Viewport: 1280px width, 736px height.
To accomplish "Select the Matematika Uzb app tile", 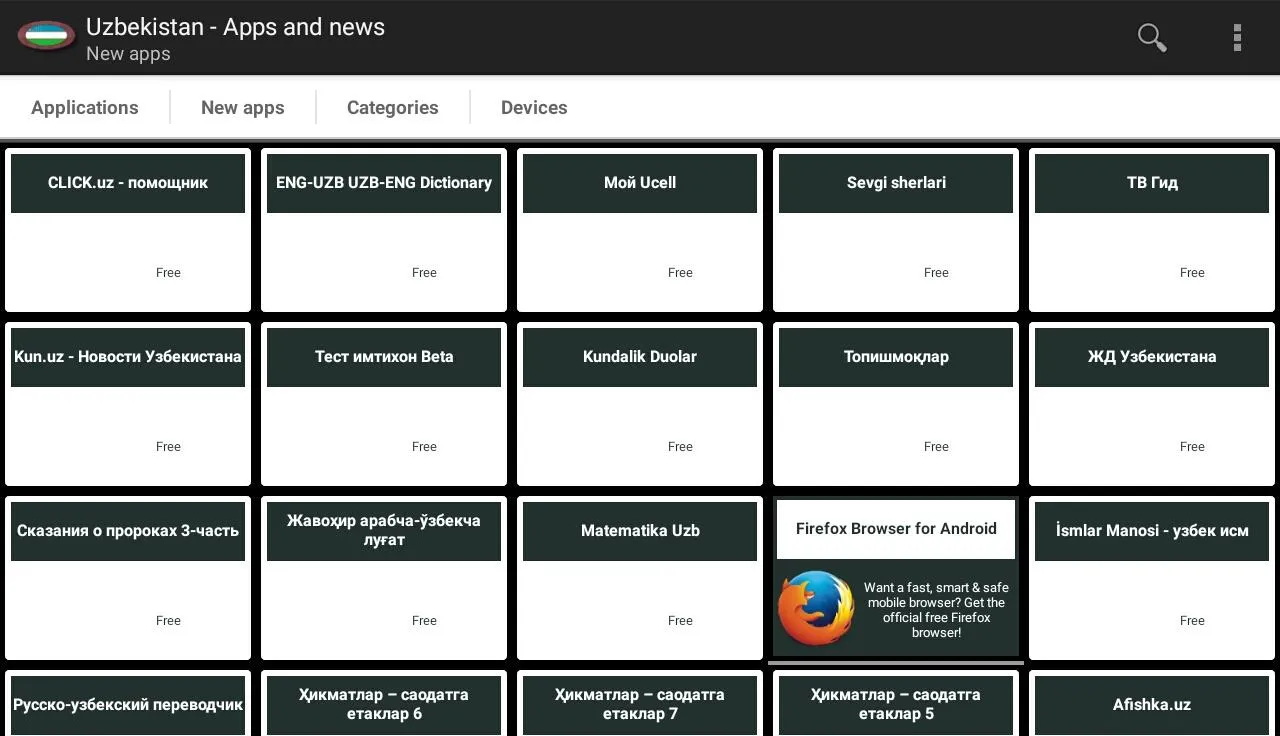I will point(640,578).
